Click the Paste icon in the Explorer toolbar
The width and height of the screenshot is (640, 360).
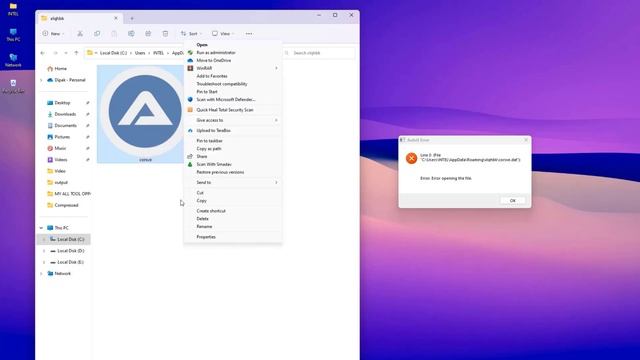click(114, 33)
